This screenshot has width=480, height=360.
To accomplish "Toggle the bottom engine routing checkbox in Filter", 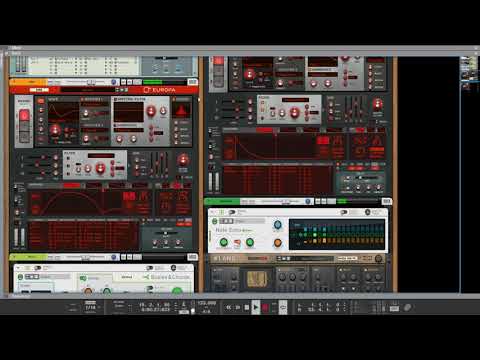I will tap(68, 174).
